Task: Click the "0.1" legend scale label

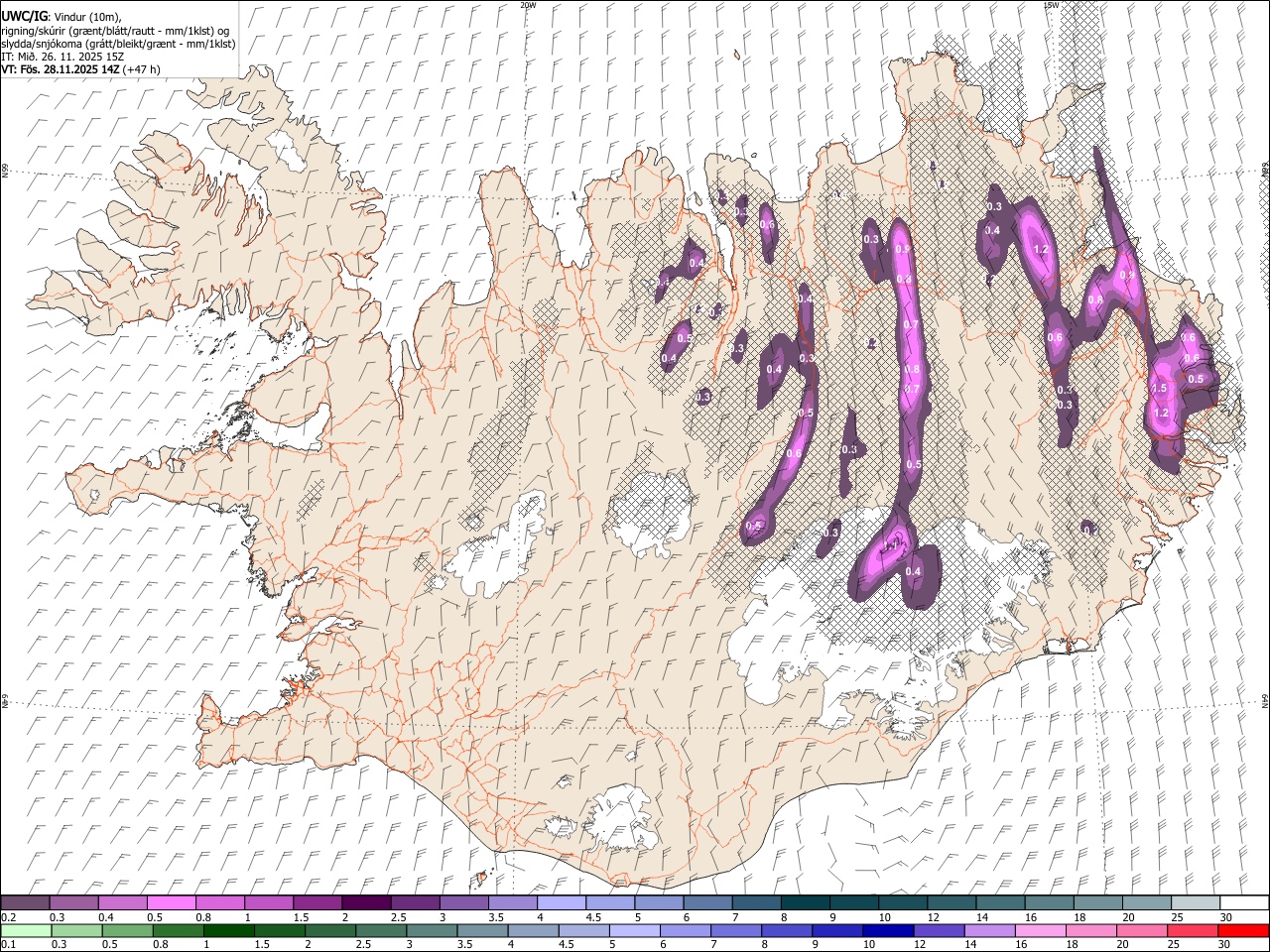Action: (9, 944)
